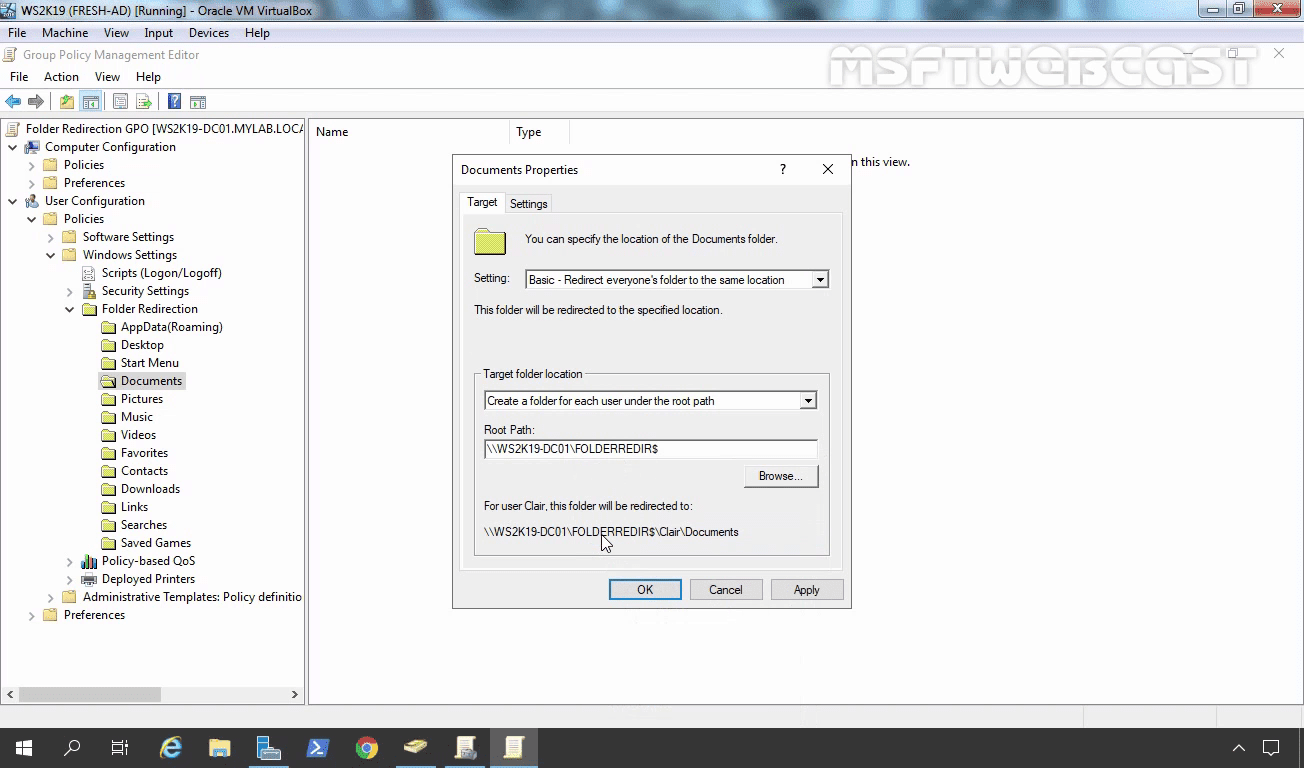Open the Notification Center icon
This screenshot has height=768, width=1304.
pos(1271,747)
